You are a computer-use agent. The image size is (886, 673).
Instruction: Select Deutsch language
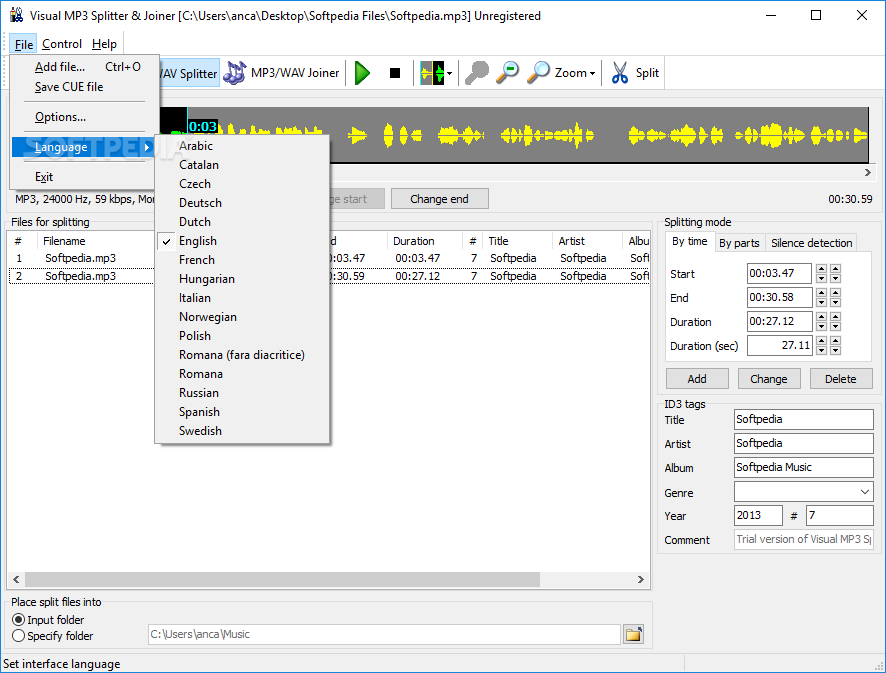click(242, 203)
